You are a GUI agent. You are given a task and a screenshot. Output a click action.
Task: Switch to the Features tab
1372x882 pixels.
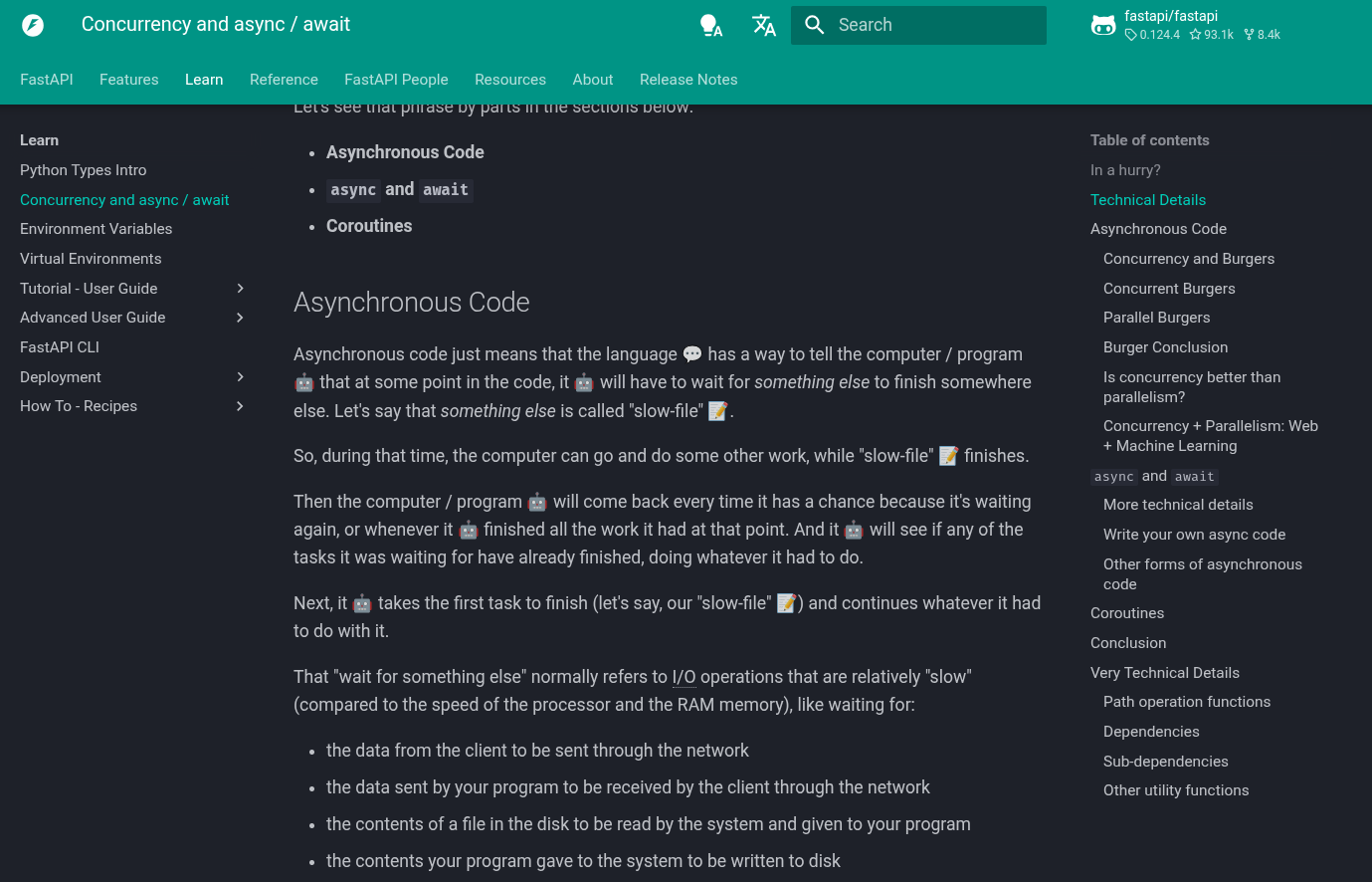click(x=128, y=80)
